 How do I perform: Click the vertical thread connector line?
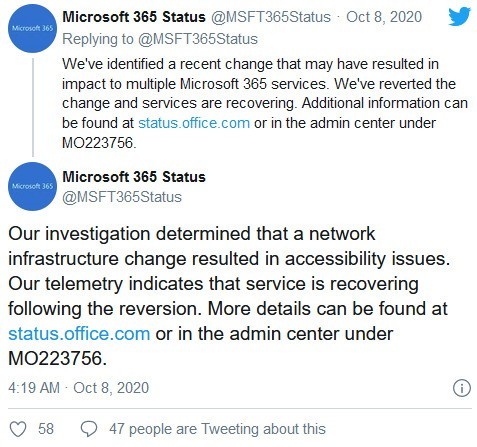(x=33, y=107)
